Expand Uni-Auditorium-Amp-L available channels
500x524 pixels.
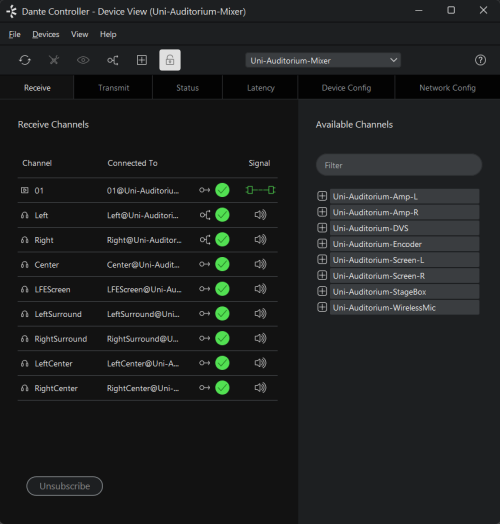[322, 196]
